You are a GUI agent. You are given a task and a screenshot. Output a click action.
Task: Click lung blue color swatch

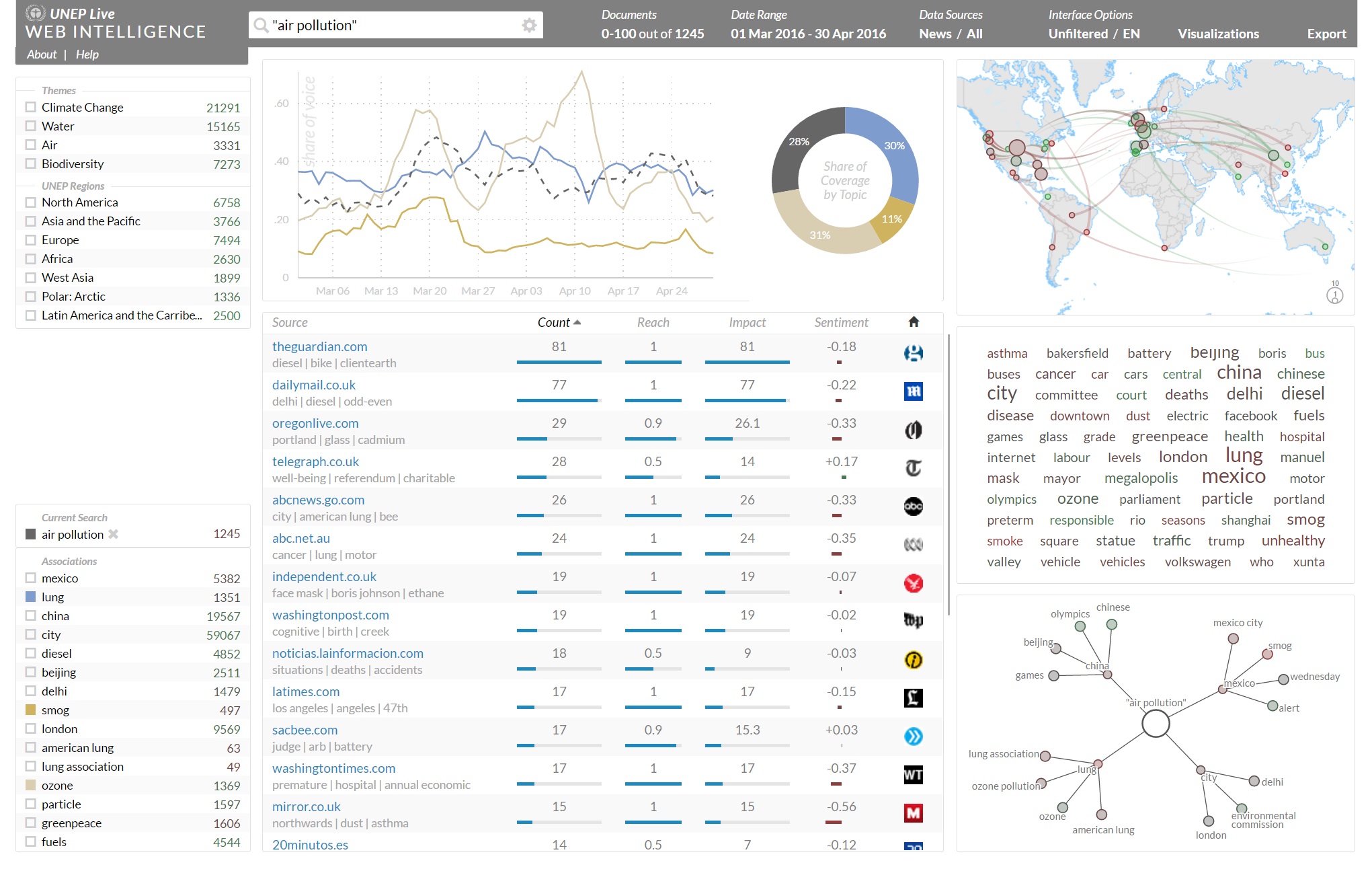(x=30, y=597)
